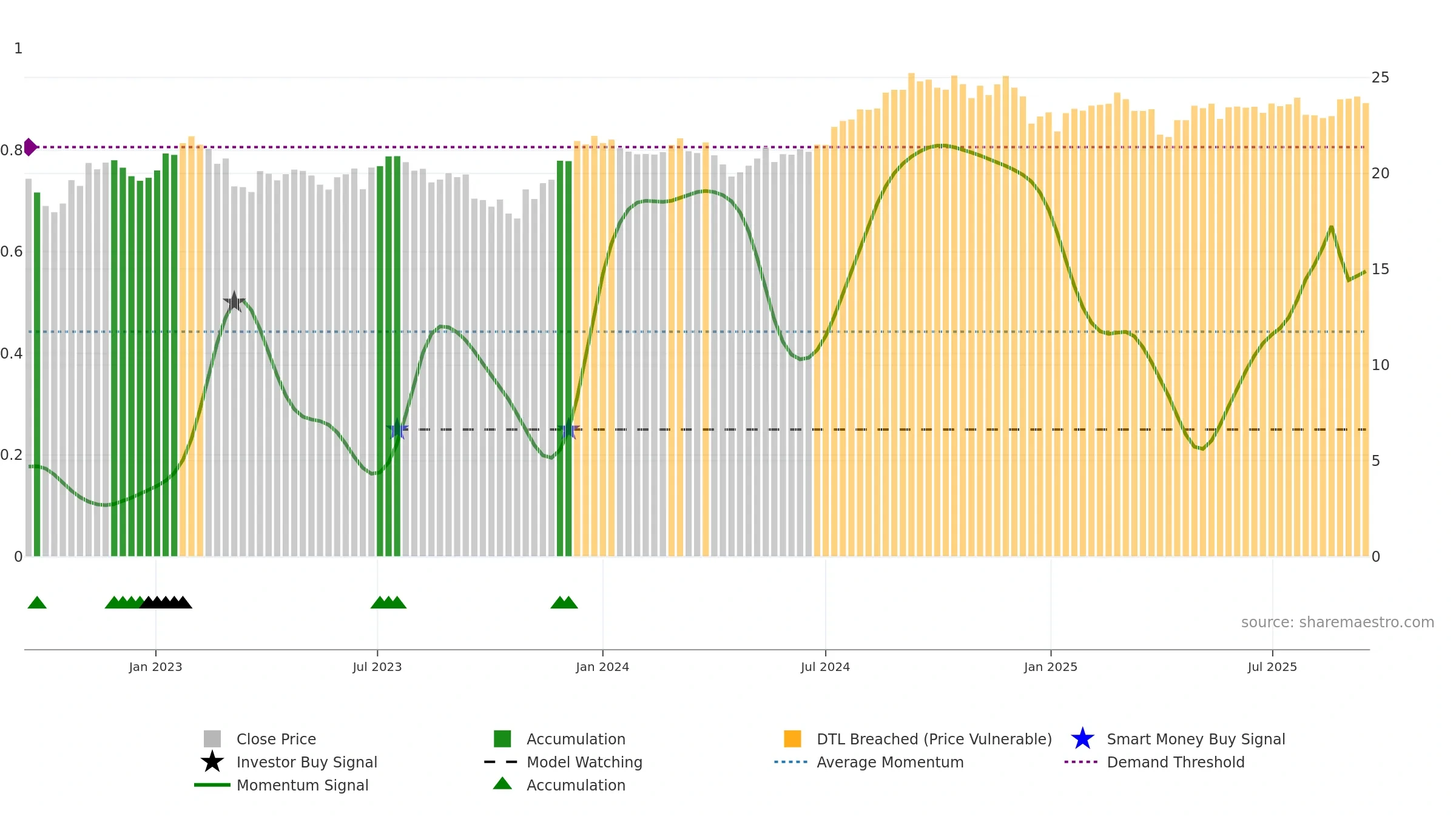Click the DTL Breached orange legend swatch

point(792,739)
